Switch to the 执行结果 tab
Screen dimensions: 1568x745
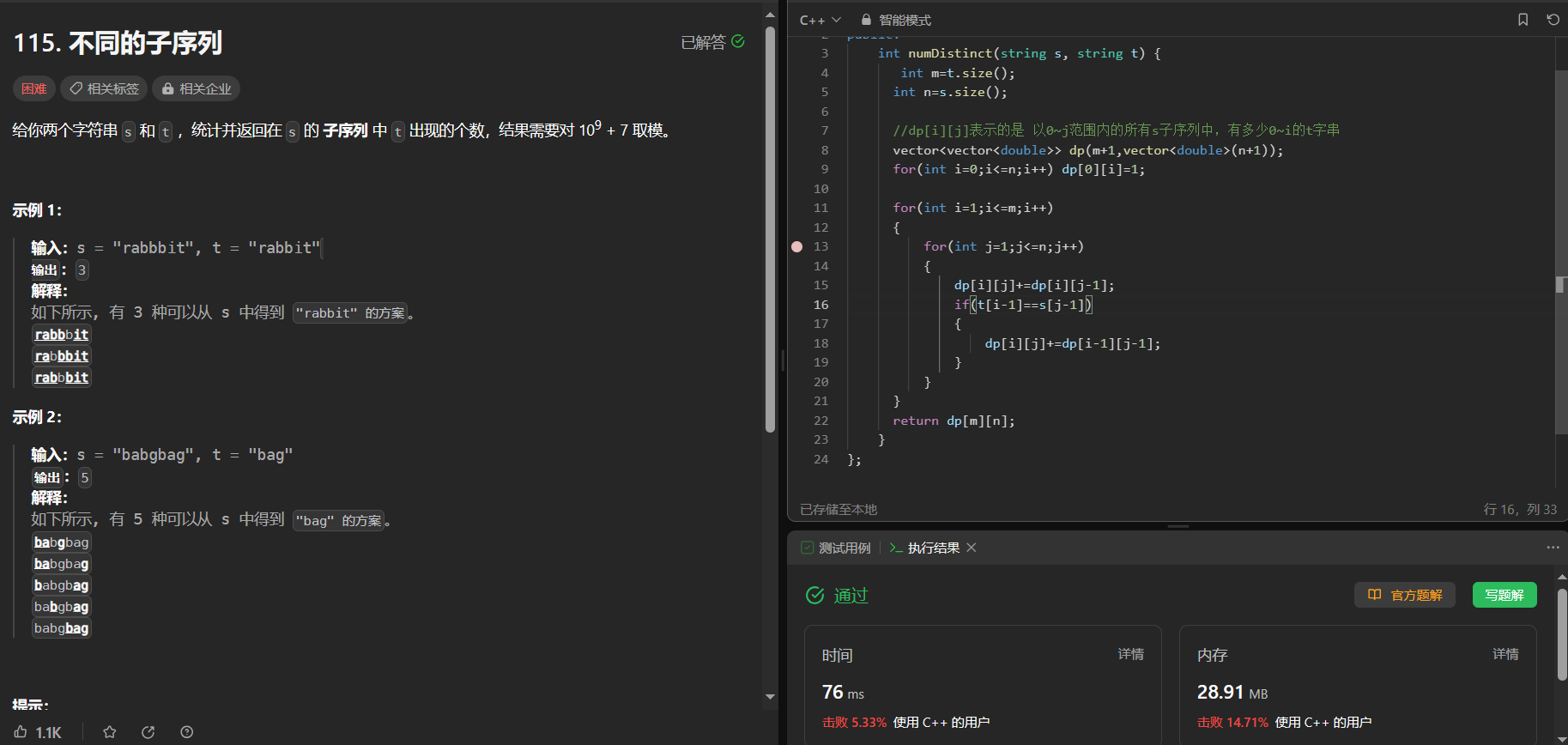coord(924,548)
